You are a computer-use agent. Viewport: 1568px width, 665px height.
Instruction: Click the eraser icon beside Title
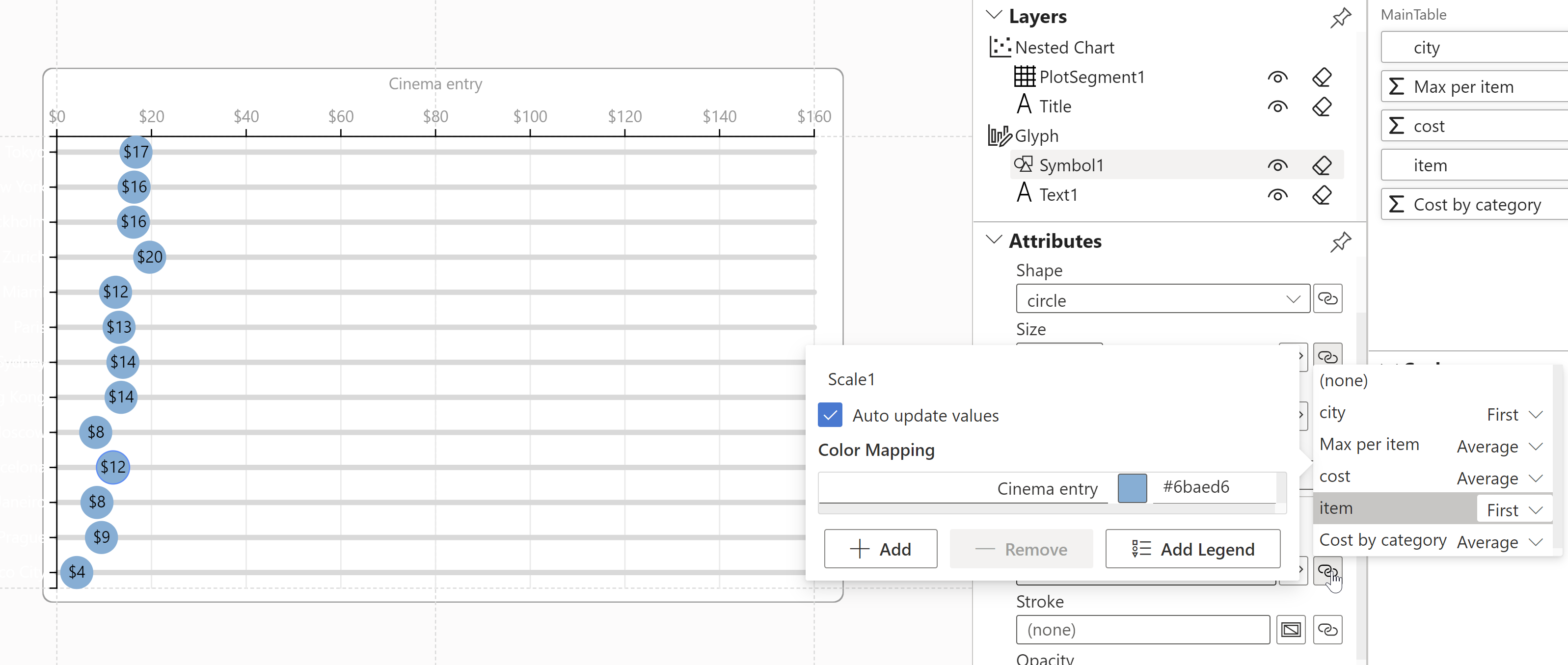[1322, 106]
